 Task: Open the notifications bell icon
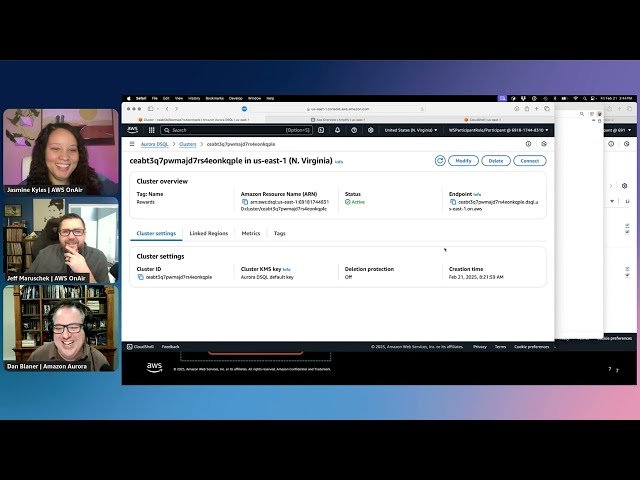coord(338,130)
